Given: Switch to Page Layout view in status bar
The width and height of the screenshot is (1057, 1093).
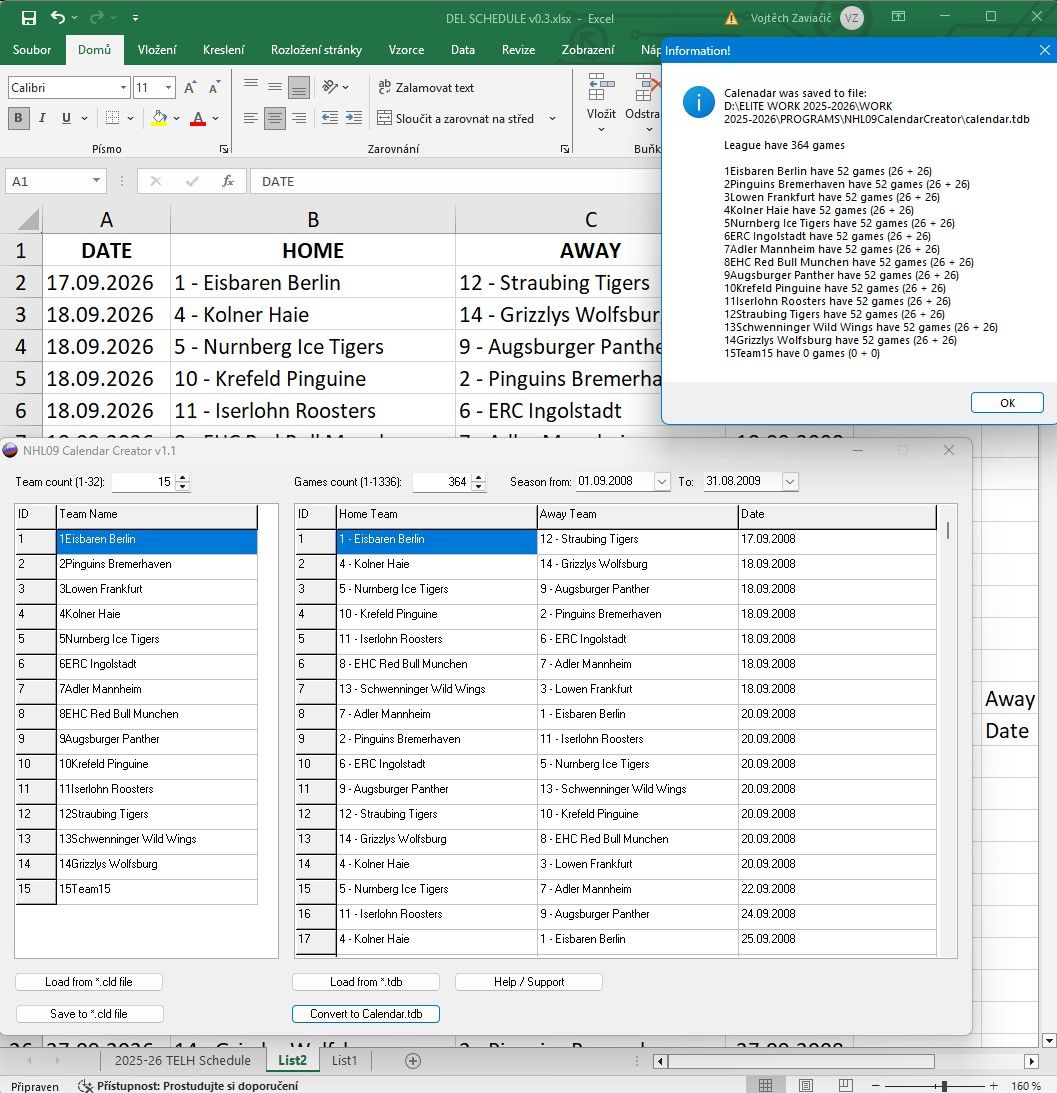Looking at the screenshot, I should (x=805, y=1085).
